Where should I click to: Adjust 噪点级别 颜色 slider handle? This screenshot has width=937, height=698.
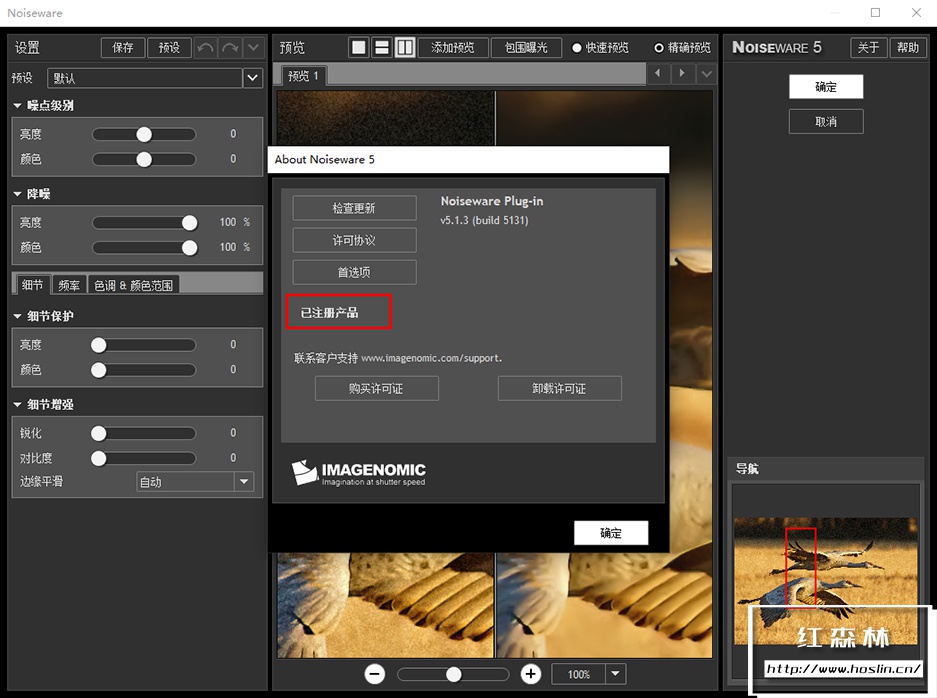(x=144, y=160)
